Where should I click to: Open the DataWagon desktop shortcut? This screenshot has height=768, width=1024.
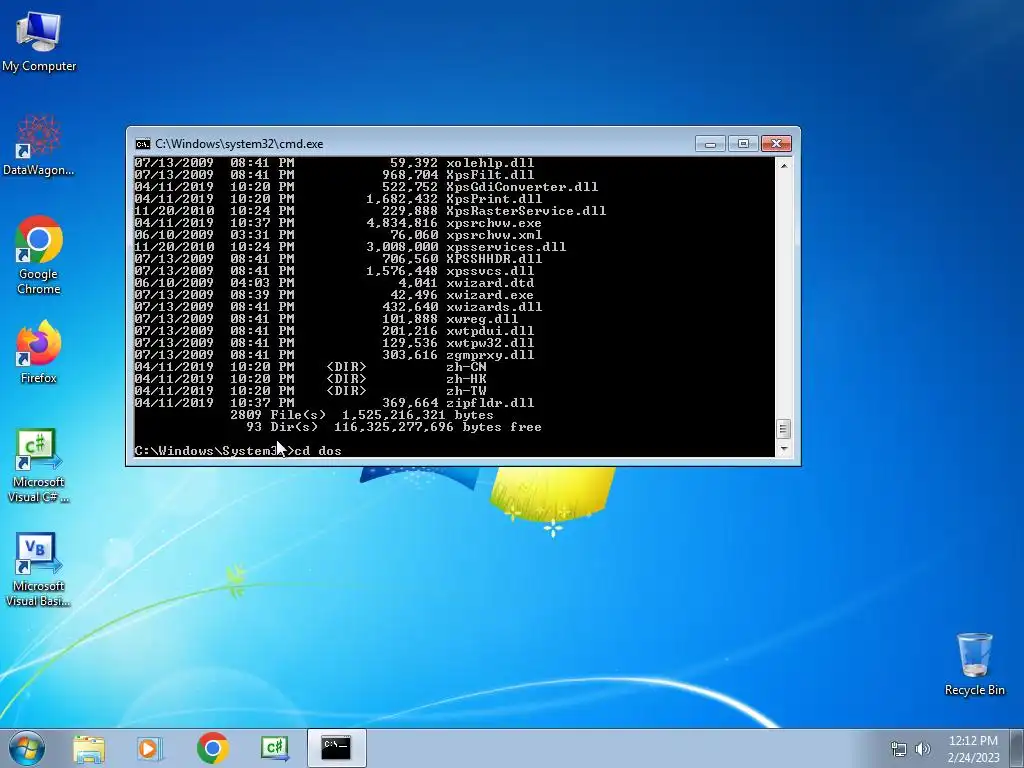click(x=39, y=146)
